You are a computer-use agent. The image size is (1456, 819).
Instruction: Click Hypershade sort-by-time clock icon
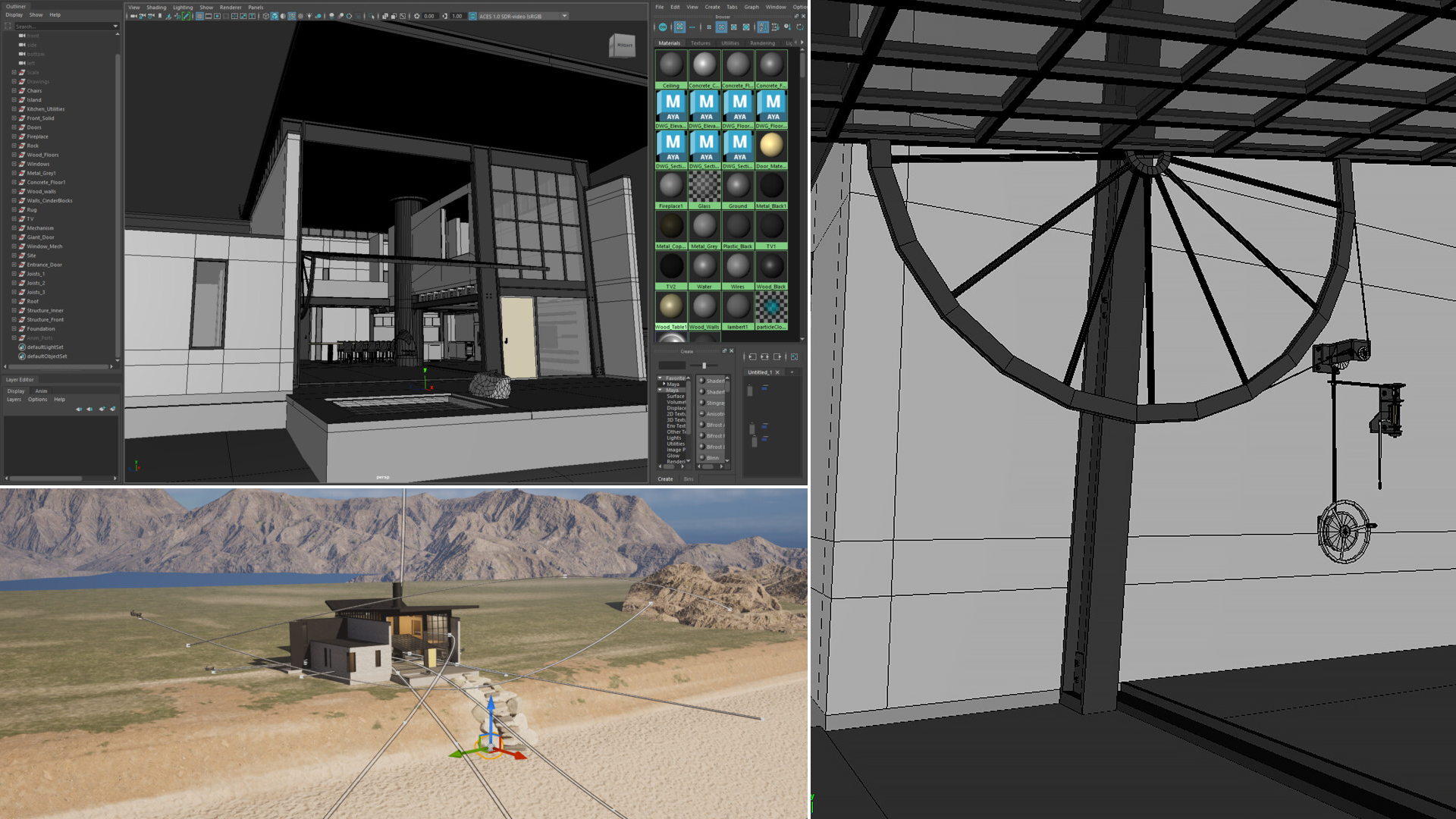pyautogui.click(x=787, y=27)
